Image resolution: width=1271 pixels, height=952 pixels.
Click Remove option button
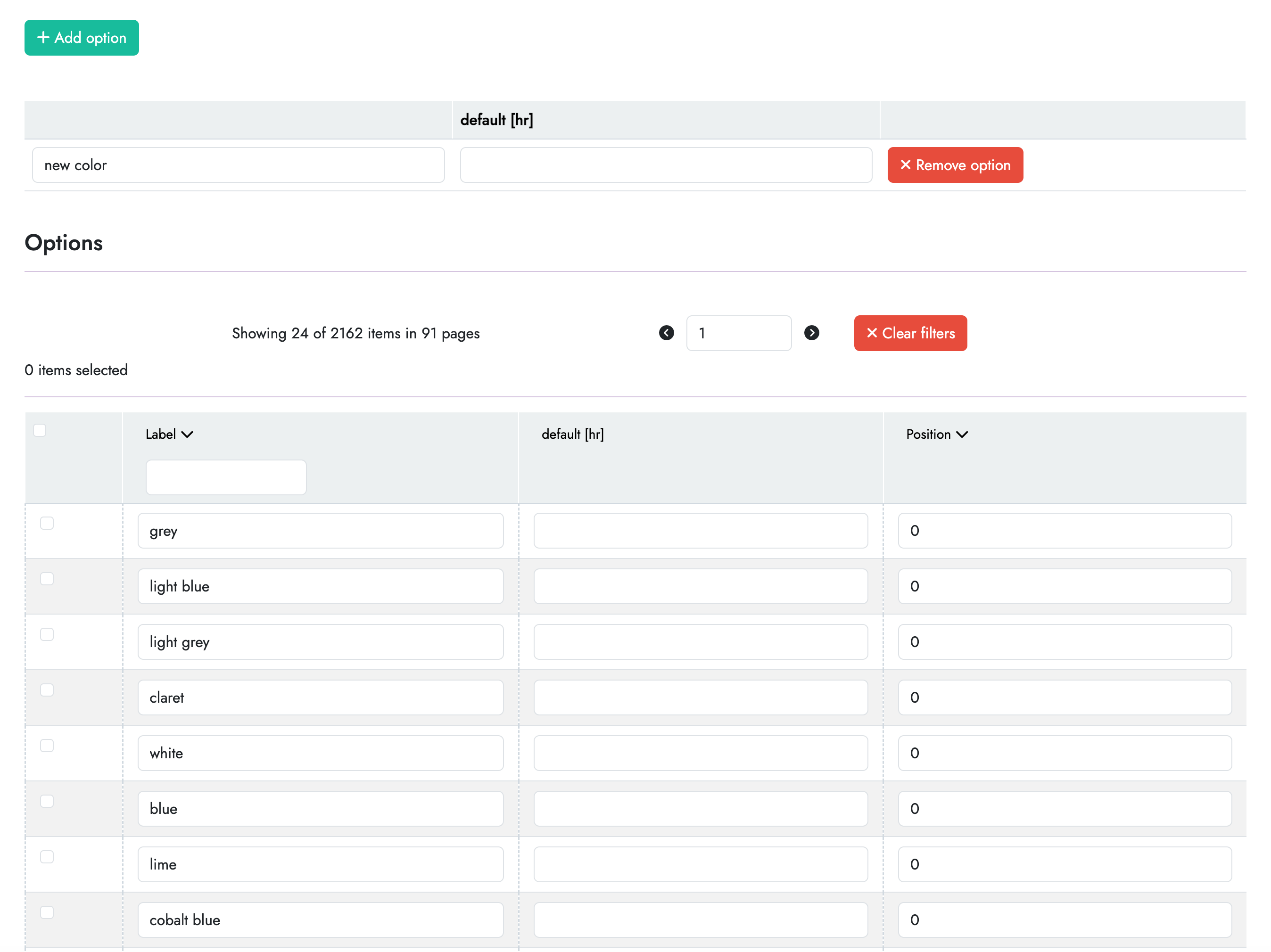(954, 165)
